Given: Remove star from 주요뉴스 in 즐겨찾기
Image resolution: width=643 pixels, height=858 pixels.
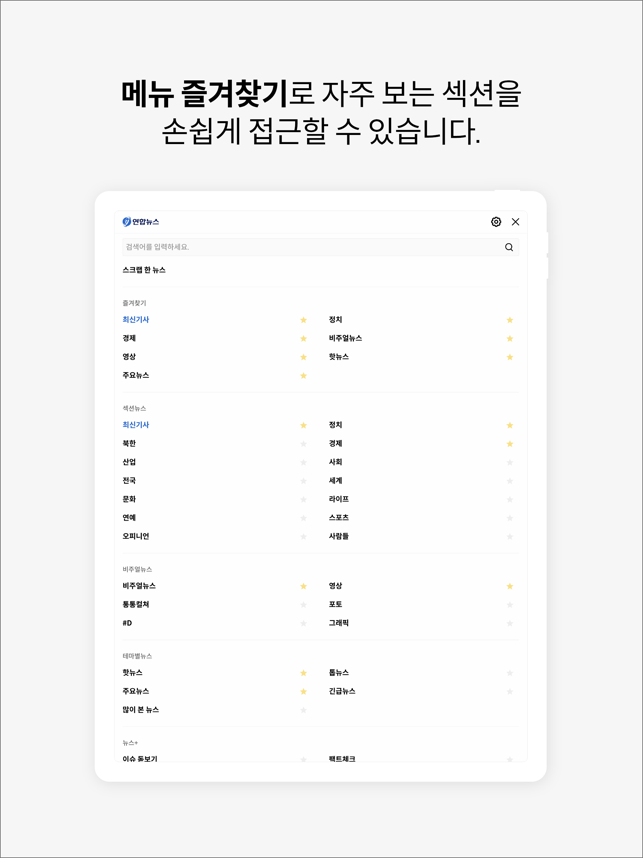Looking at the screenshot, I should [x=304, y=376].
